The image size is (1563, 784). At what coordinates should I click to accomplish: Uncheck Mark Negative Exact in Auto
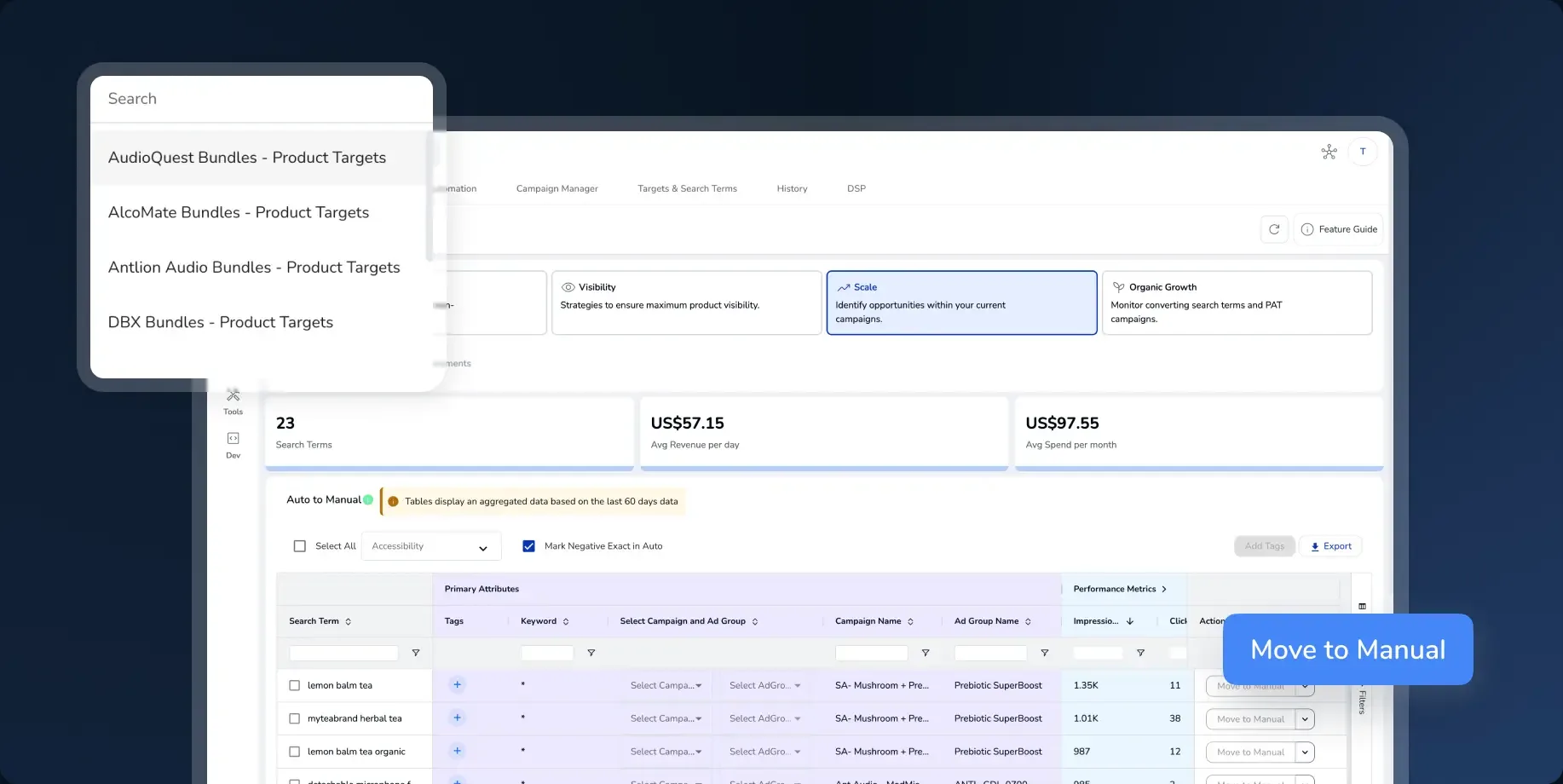click(528, 546)
